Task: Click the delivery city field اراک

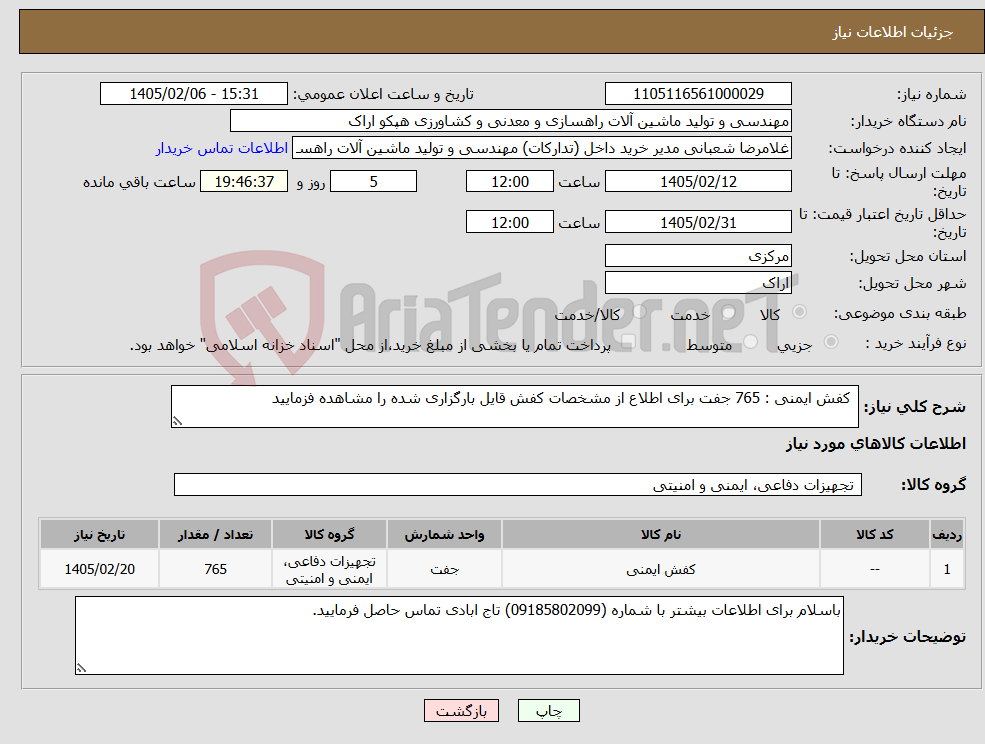Action: point(698,283)
